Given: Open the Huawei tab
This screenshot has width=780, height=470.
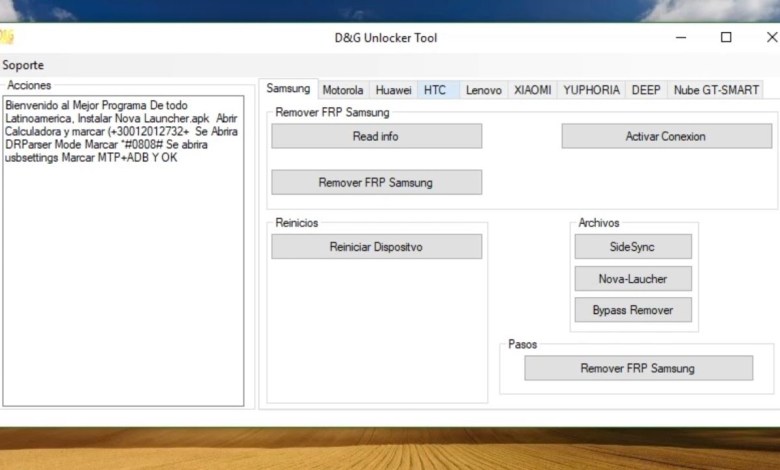Looking at the screenshot, I should tap(393, 90).
